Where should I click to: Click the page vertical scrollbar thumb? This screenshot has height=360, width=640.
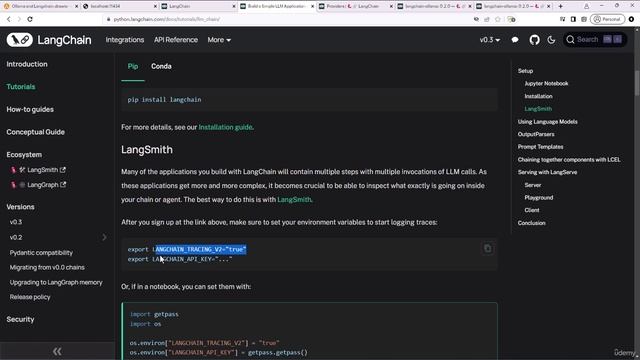click(x=637, y=82)
